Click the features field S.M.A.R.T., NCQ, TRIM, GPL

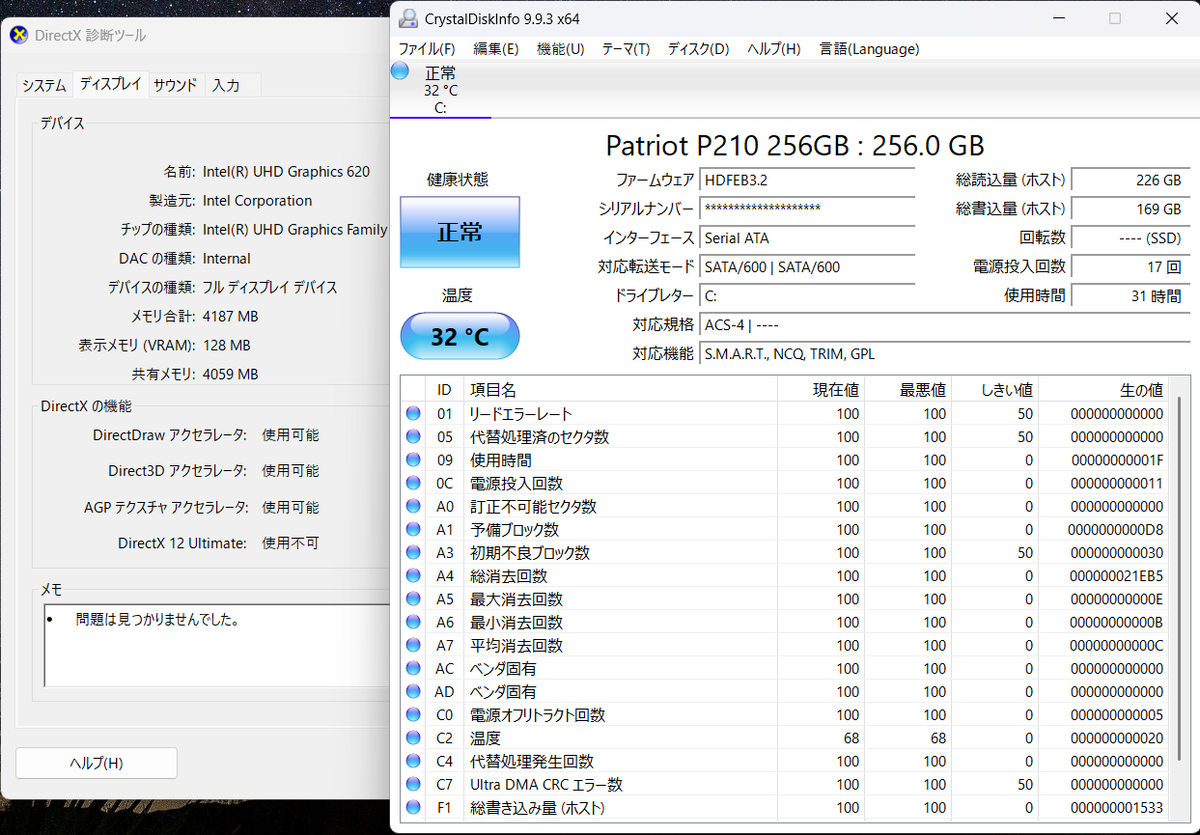point(945,354)
